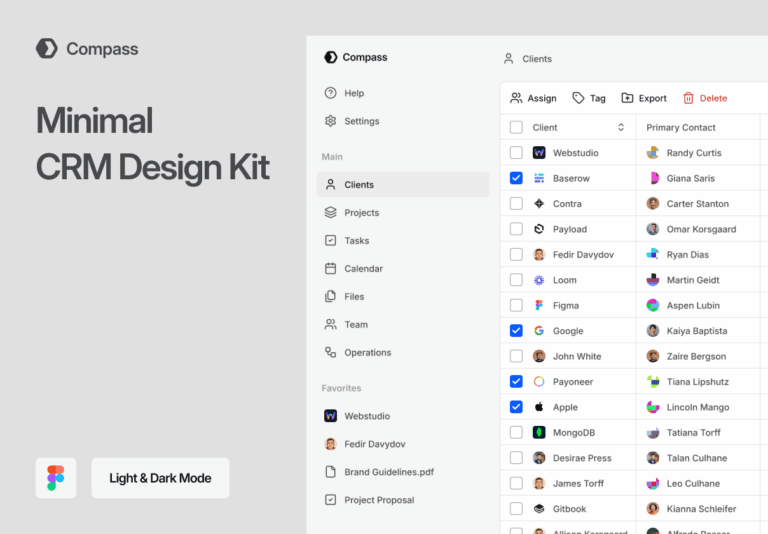Open Brand Guidelines.pdf from Favorites
Viewport: 768px width, 534px height.
point(388,472)
